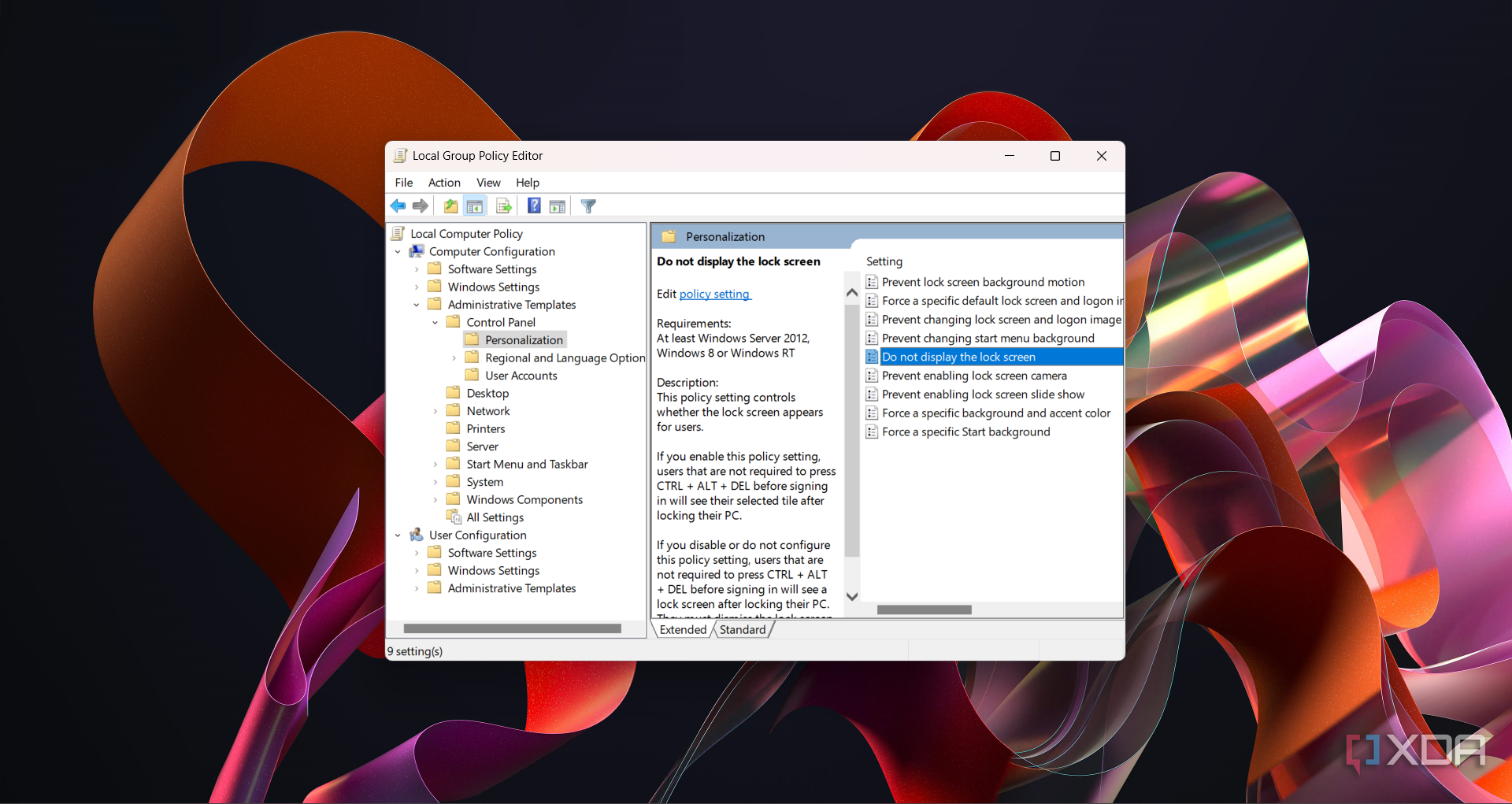The width and height of the screenshot is (1512, 804).
Task: Expand Administrative Templates under User Configuration
Action: tap(417, 588)
